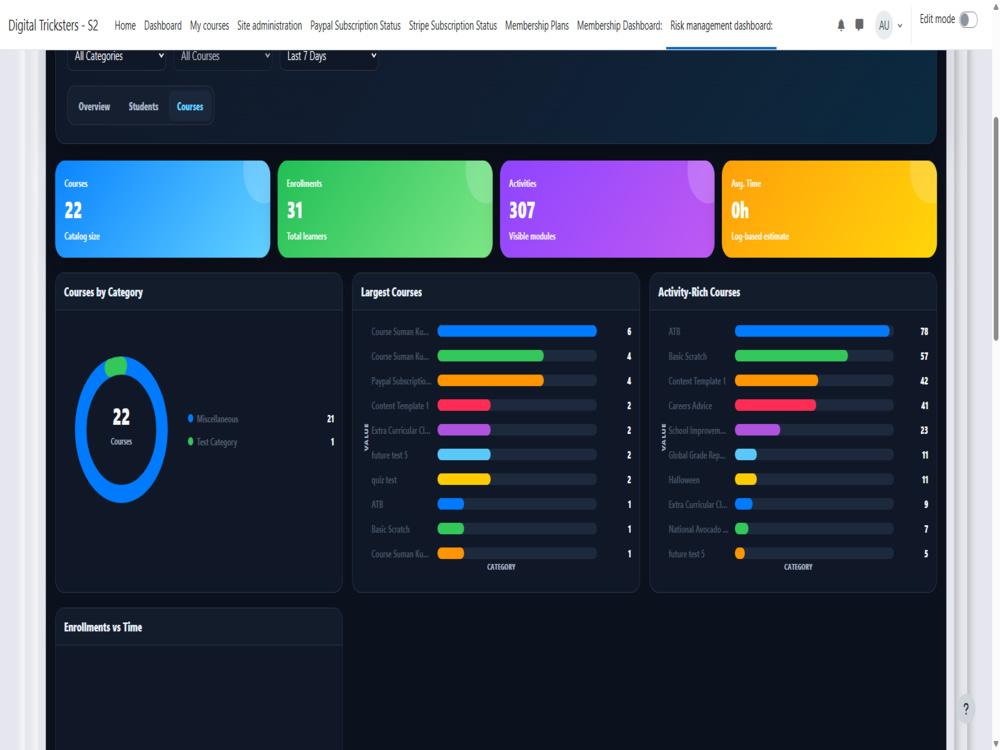Click the Digital Tricksters - S2 site name
The height and width of the screenshot is (750, 1000).
(53, 26)
